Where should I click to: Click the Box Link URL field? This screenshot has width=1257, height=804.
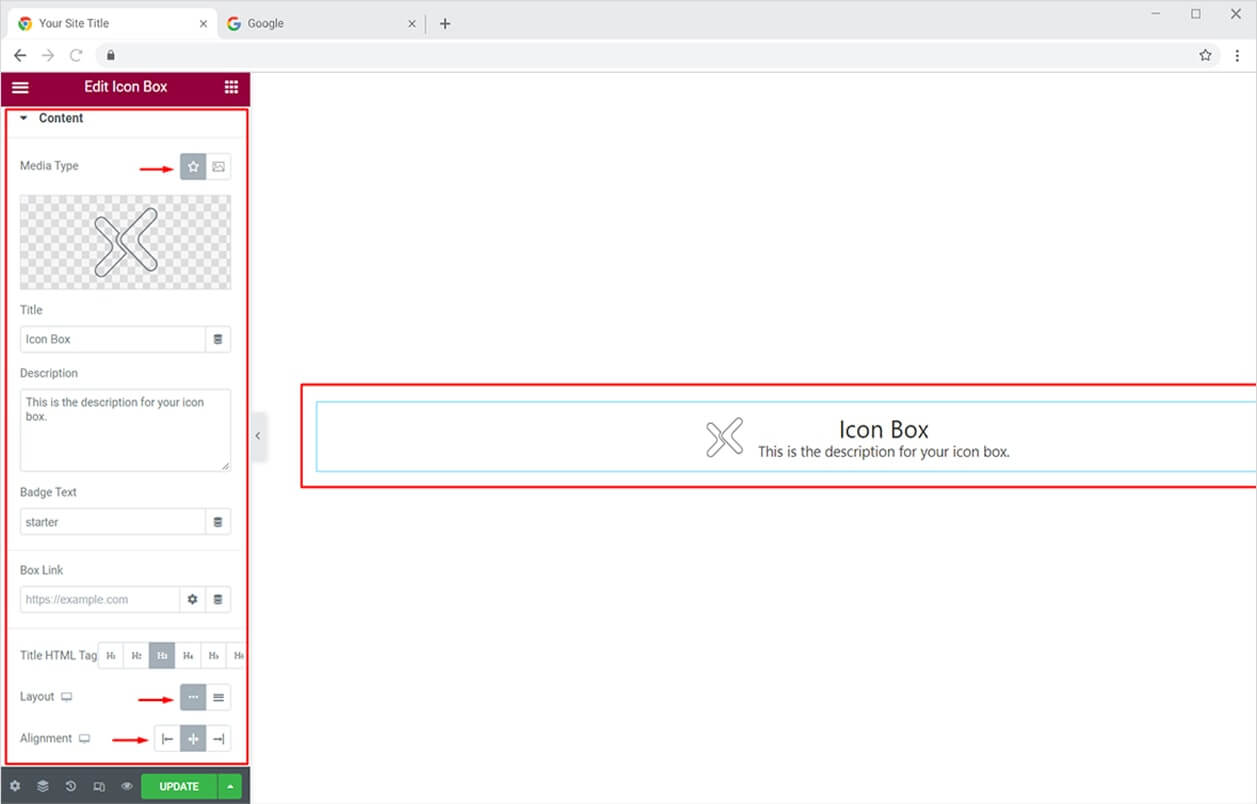tap(100, 600)
